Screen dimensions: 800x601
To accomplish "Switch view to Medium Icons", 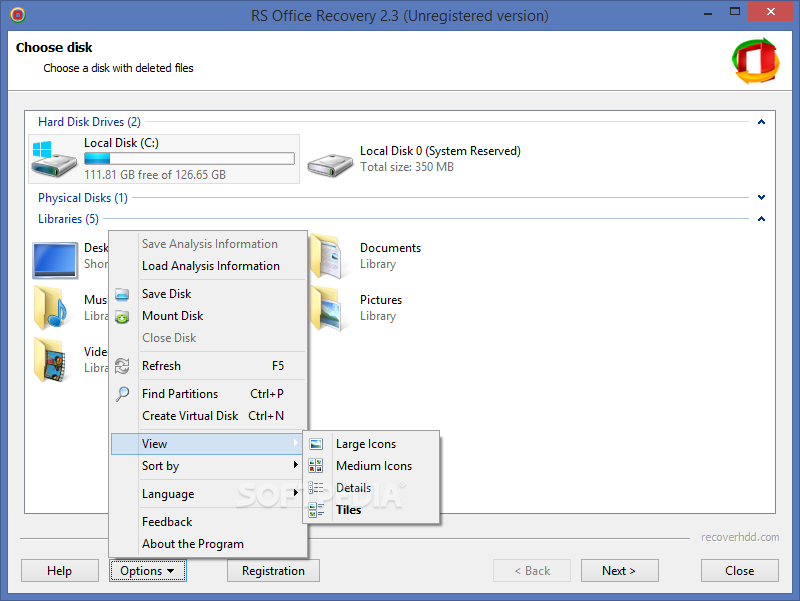I will [x=374, y=466].
